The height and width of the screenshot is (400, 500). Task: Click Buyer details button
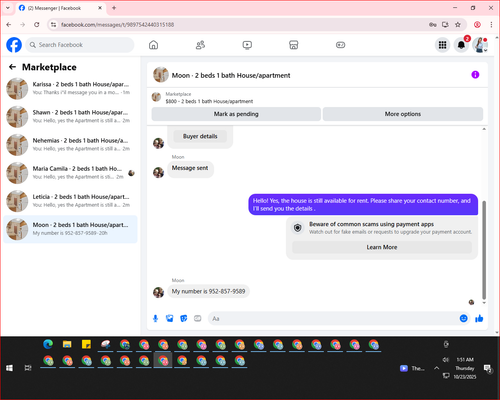(200, 136)
